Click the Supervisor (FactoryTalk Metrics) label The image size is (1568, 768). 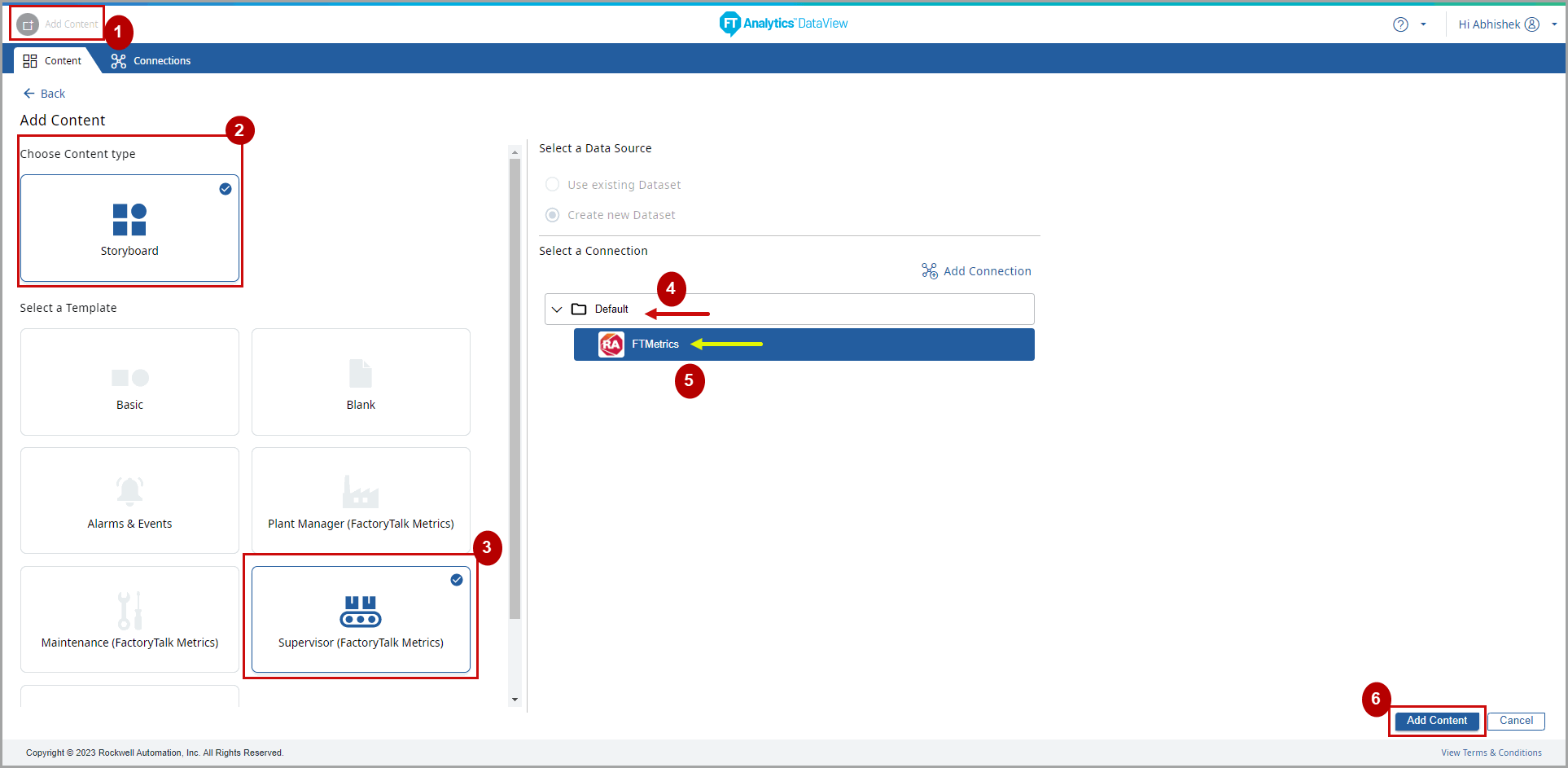(x=361, y=643)
